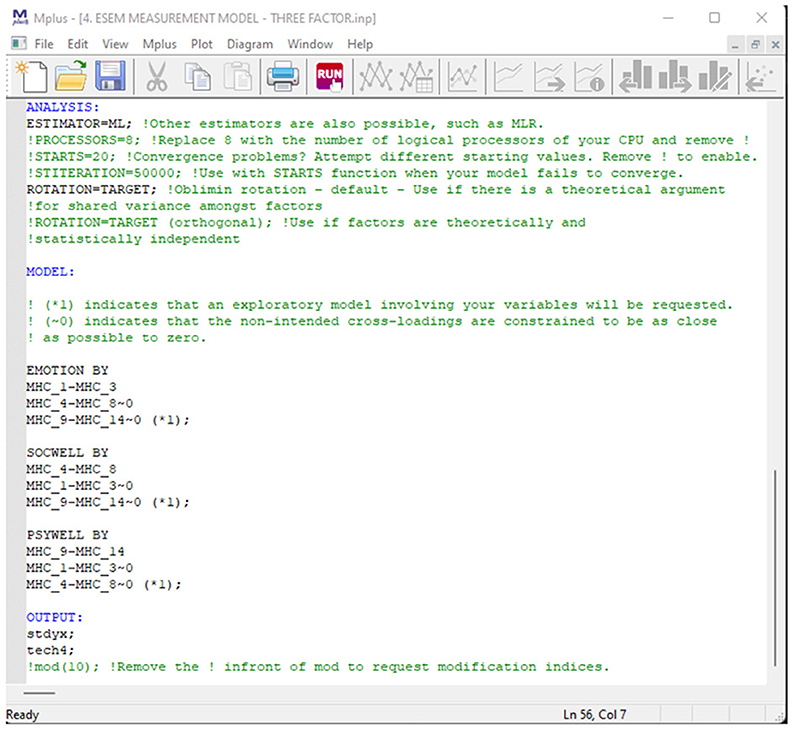Click the PSYWELL BY line
Image resolution: width=794 pixels, height=730 pixels.
tap(67, 535)
